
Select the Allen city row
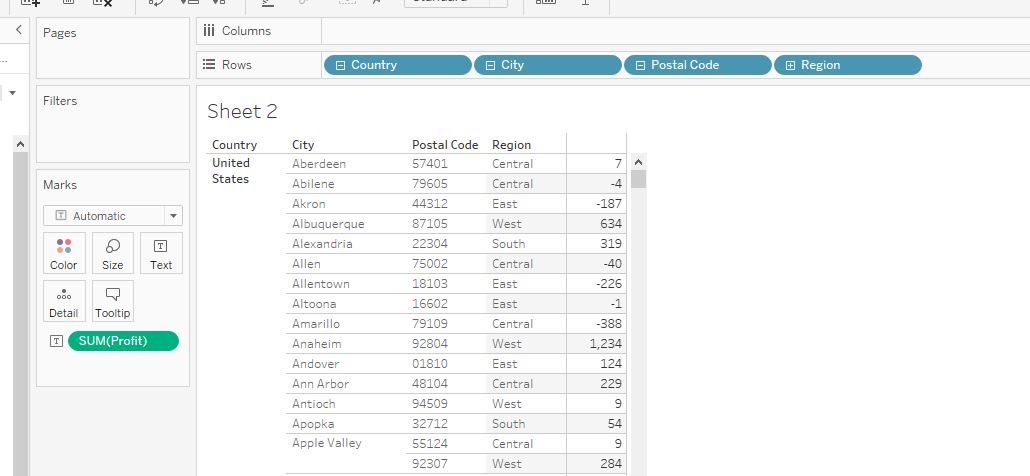[306, 264]
